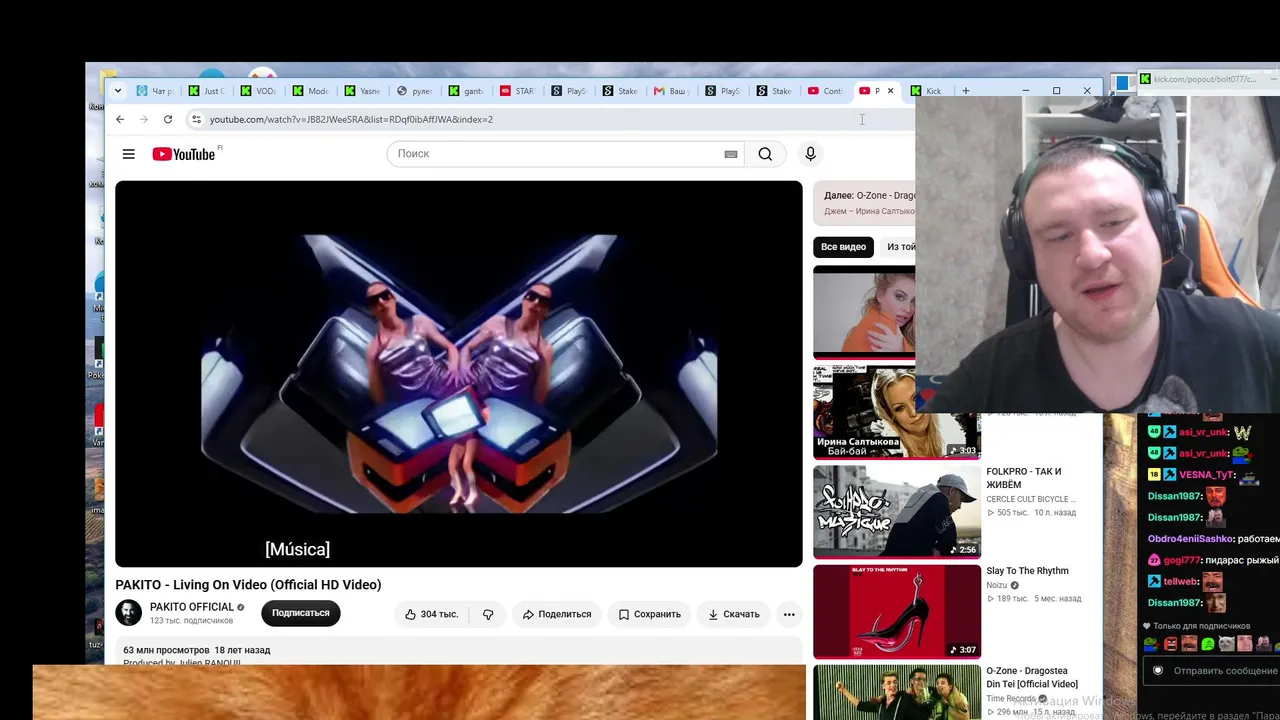Screen dimensions: 1280x720
Task: Switch to the Conti YouTube tab
Action: coord(827,91)
